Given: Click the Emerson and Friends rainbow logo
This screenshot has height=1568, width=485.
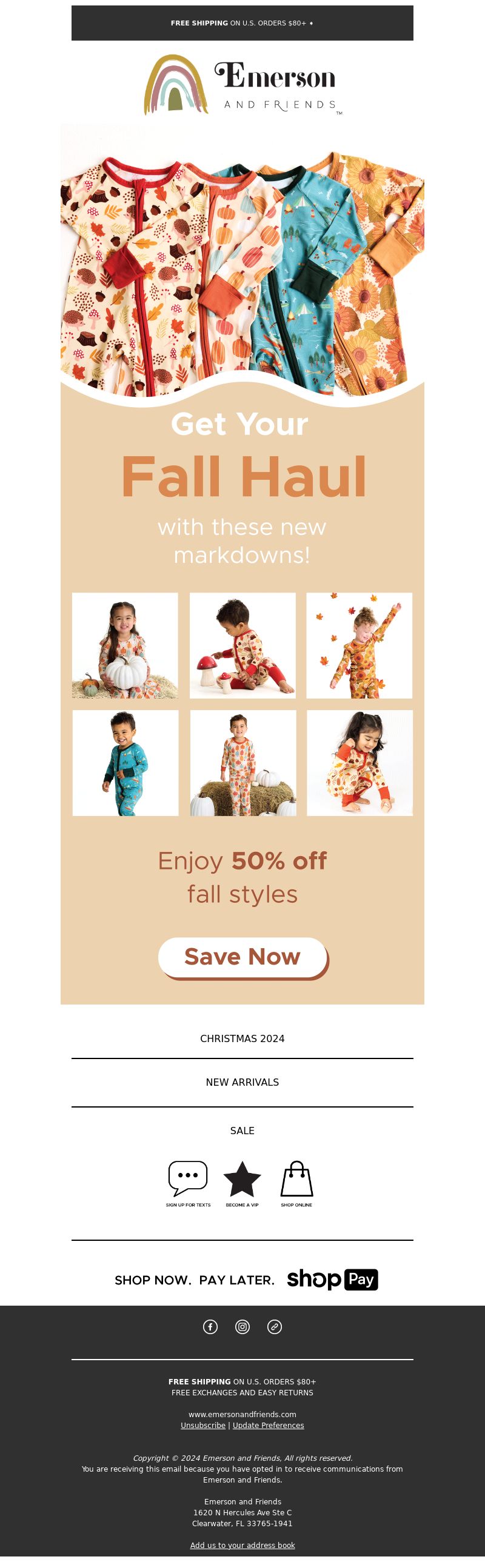Looking at the screenshot, I should point(242,85).
